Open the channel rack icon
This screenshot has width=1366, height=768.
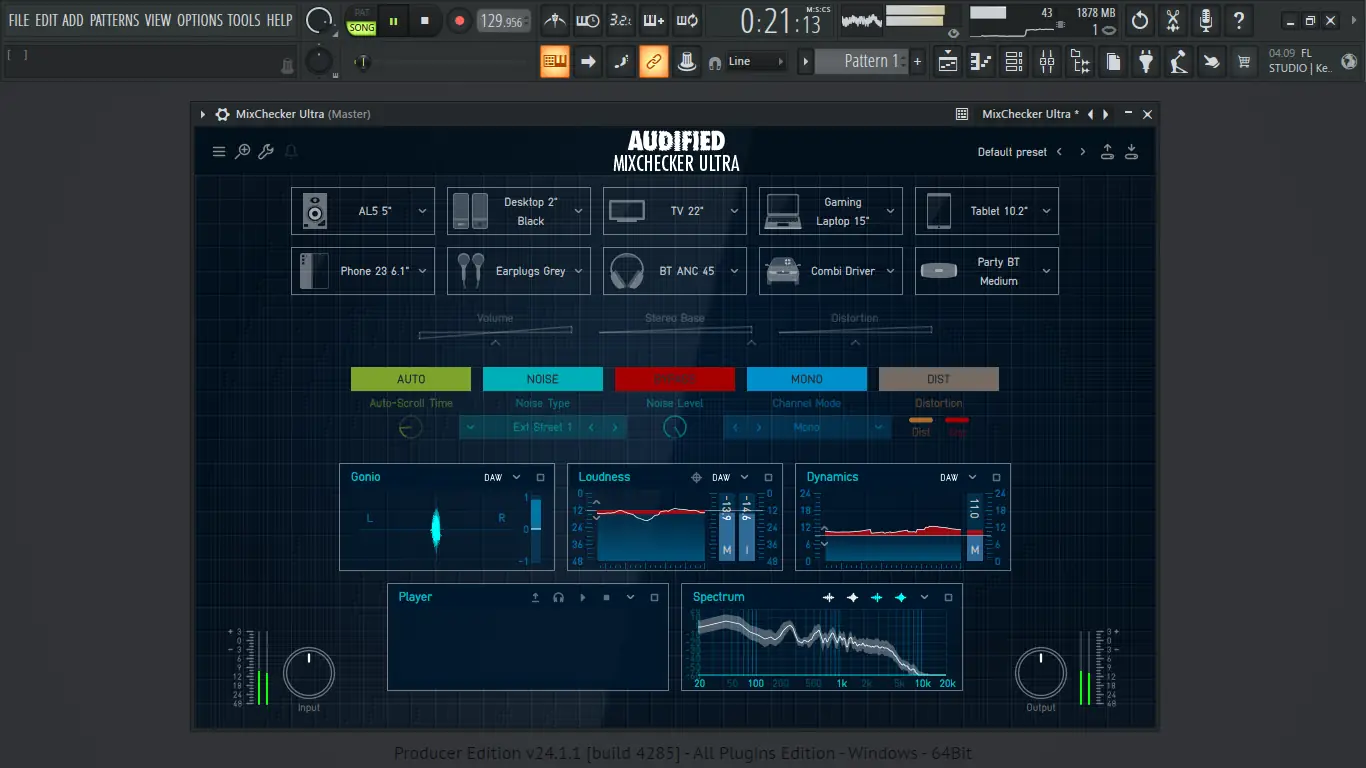point(1014,62)
